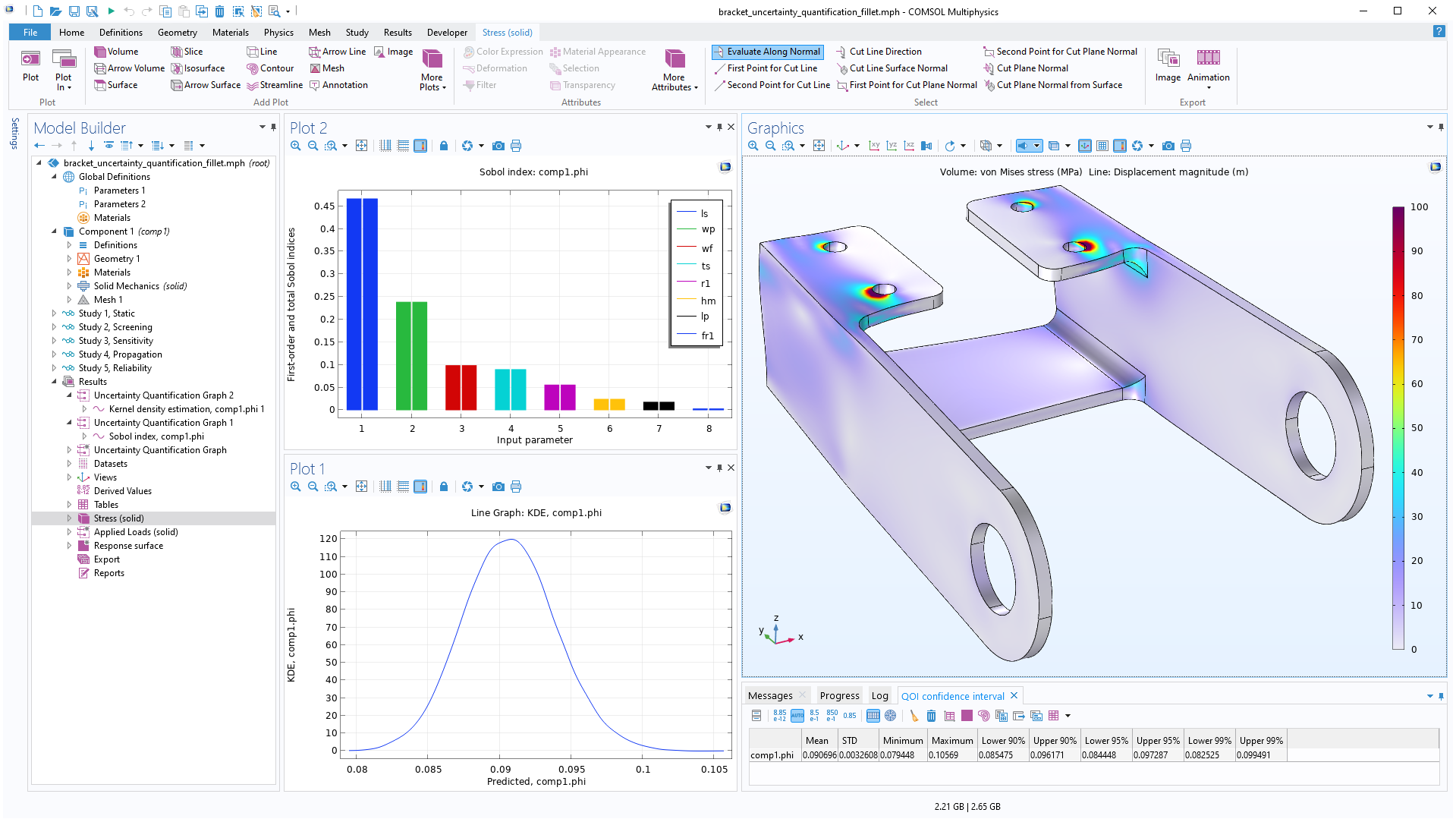Open the Physics ribbon tab

[x=278, y=33]
